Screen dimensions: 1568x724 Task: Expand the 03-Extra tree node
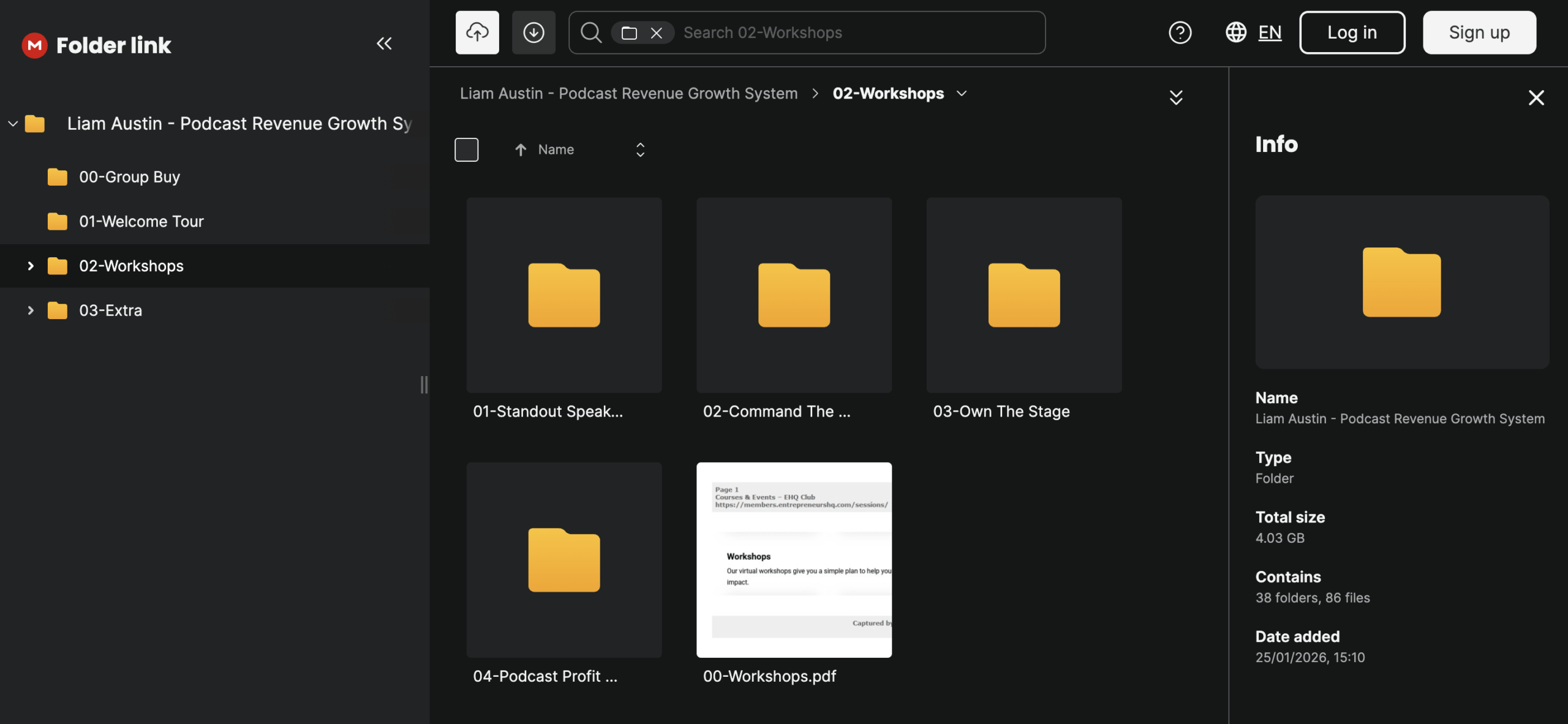point(31,311)
